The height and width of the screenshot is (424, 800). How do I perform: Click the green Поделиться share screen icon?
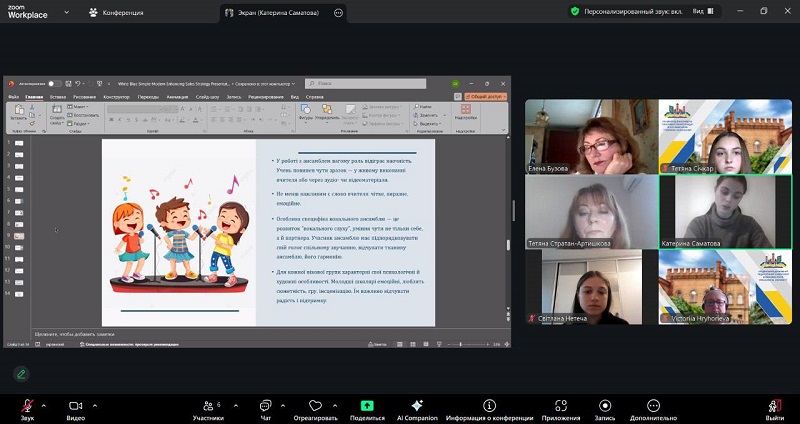tap(367, 406)
